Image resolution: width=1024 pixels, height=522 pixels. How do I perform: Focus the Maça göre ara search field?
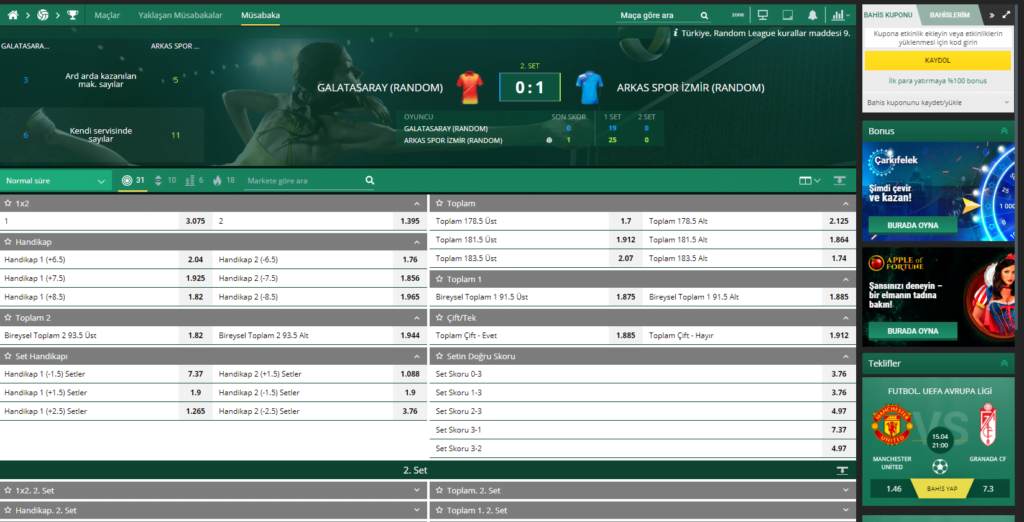(x=658, y=16)
